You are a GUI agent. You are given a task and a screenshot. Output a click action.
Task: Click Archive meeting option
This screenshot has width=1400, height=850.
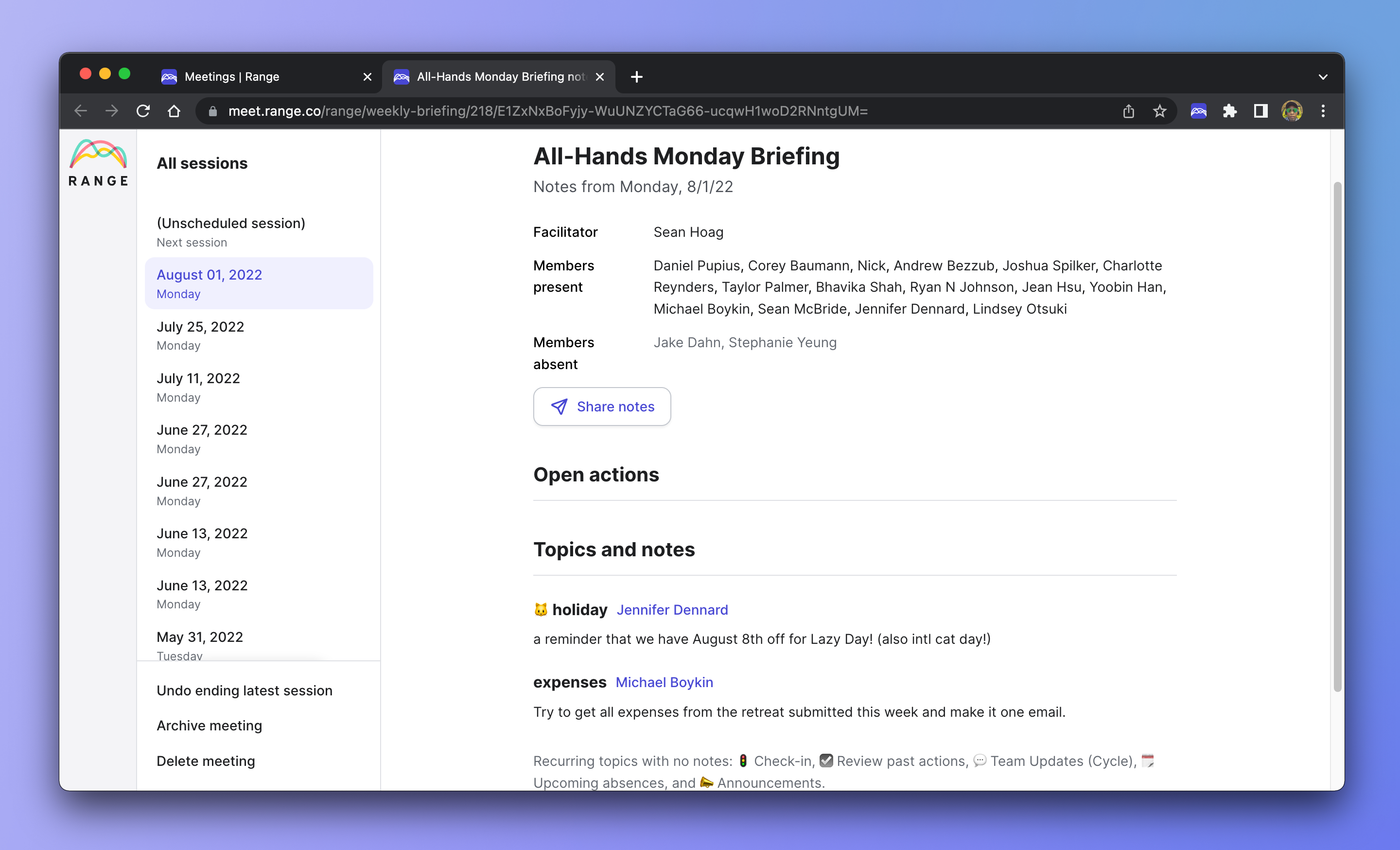coord(209,726)
